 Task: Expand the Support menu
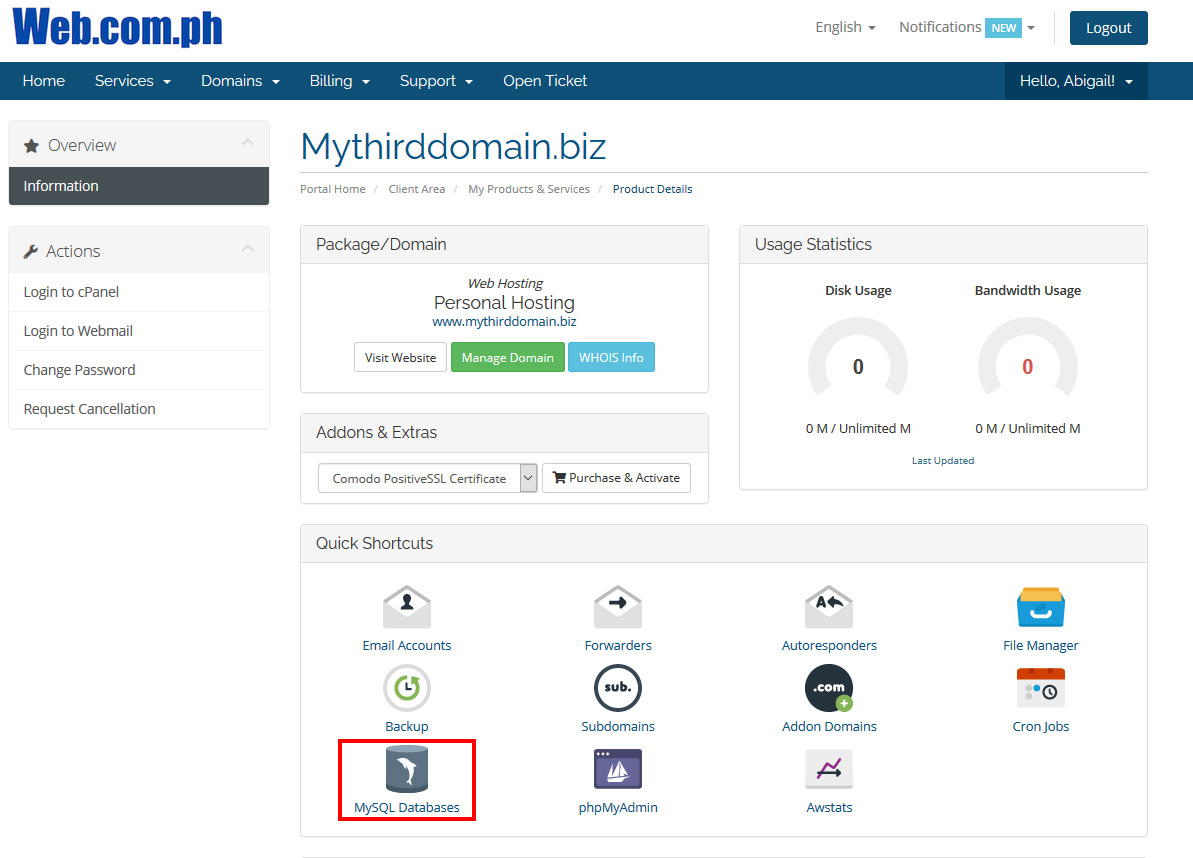(436, 81)
